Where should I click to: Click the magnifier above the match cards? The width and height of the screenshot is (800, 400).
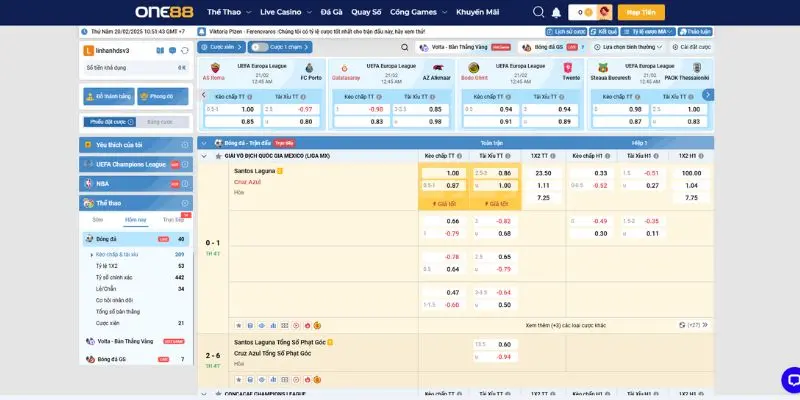click(405, 47)
